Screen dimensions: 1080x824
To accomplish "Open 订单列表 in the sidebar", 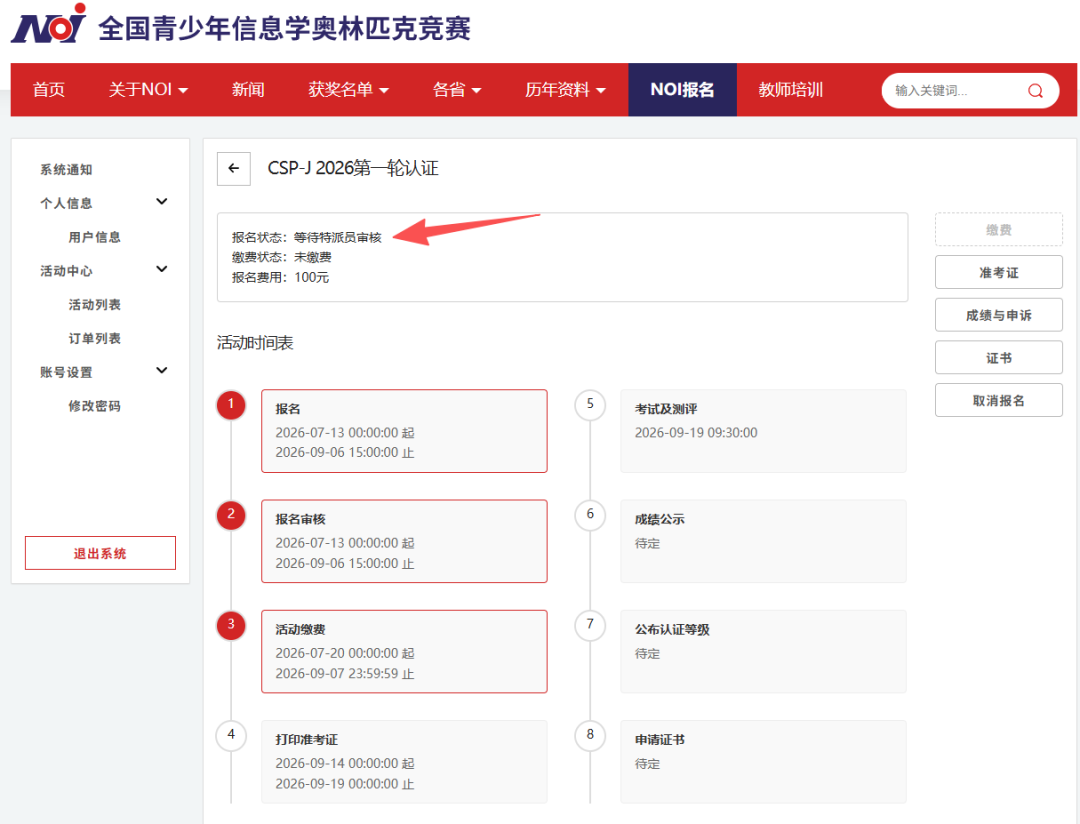I will [94, 338].
